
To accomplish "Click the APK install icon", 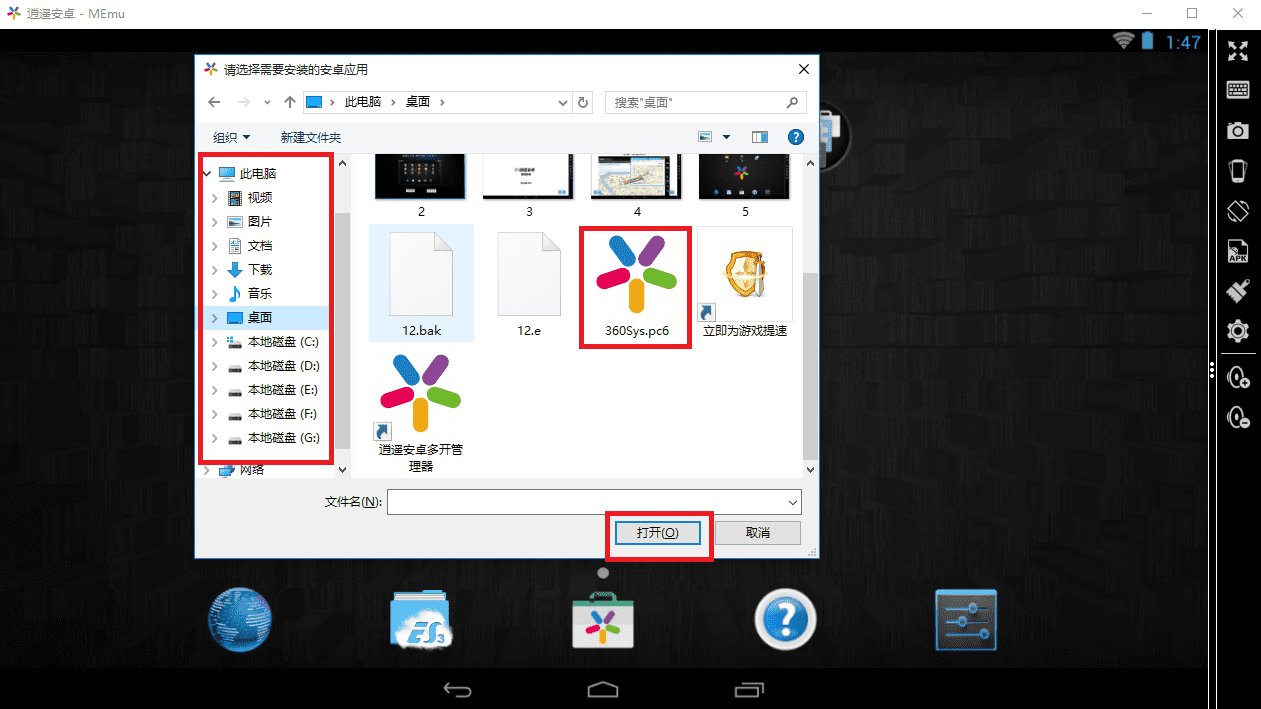I will (1238, 251).
